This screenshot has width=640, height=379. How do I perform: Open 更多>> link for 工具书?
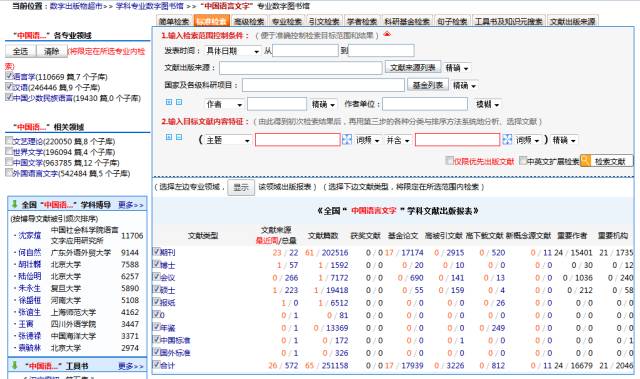coord(131,366)
